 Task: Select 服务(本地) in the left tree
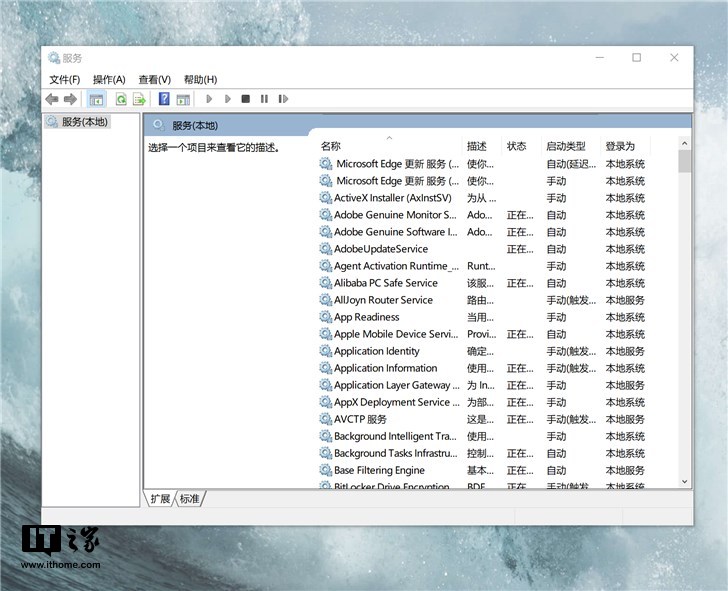[78, 122]
